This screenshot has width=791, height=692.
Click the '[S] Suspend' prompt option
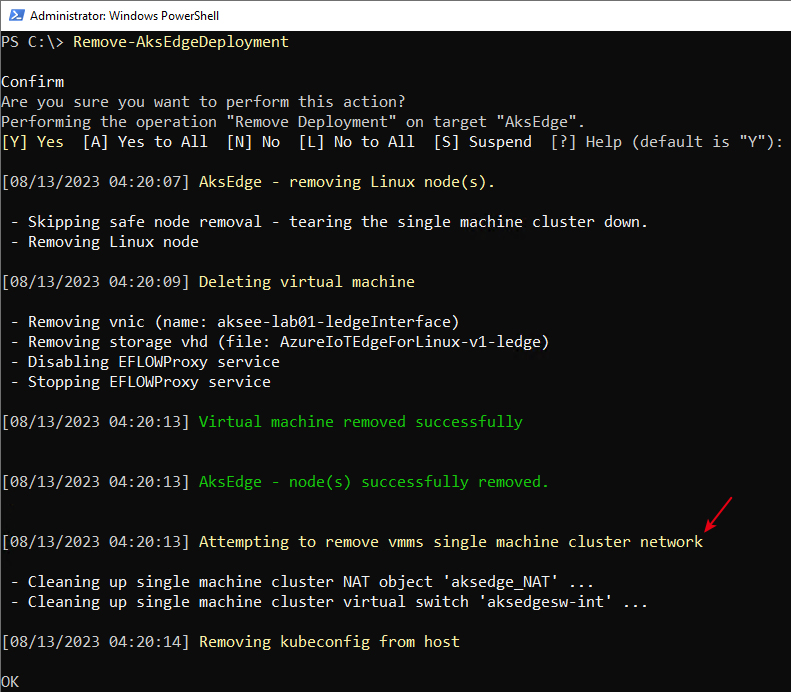(483, 142)
